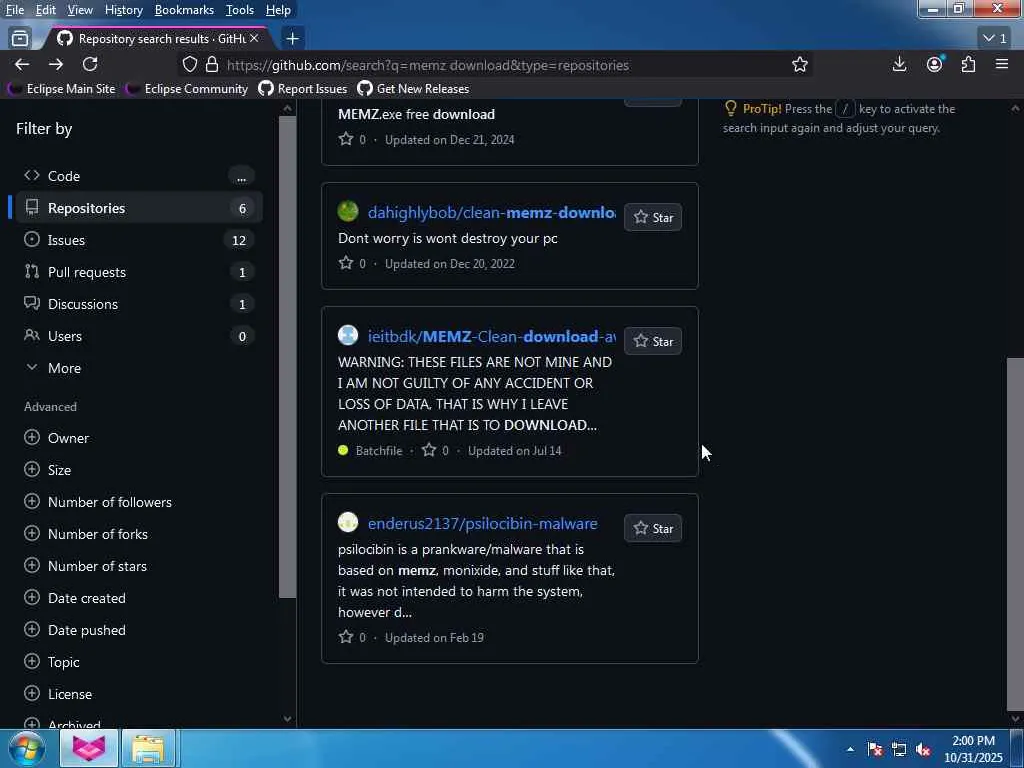Open Windows Explorer from the taskbar
Image resolution: width=1024 pixels, height=768 pixels.
tap(148, 748)
